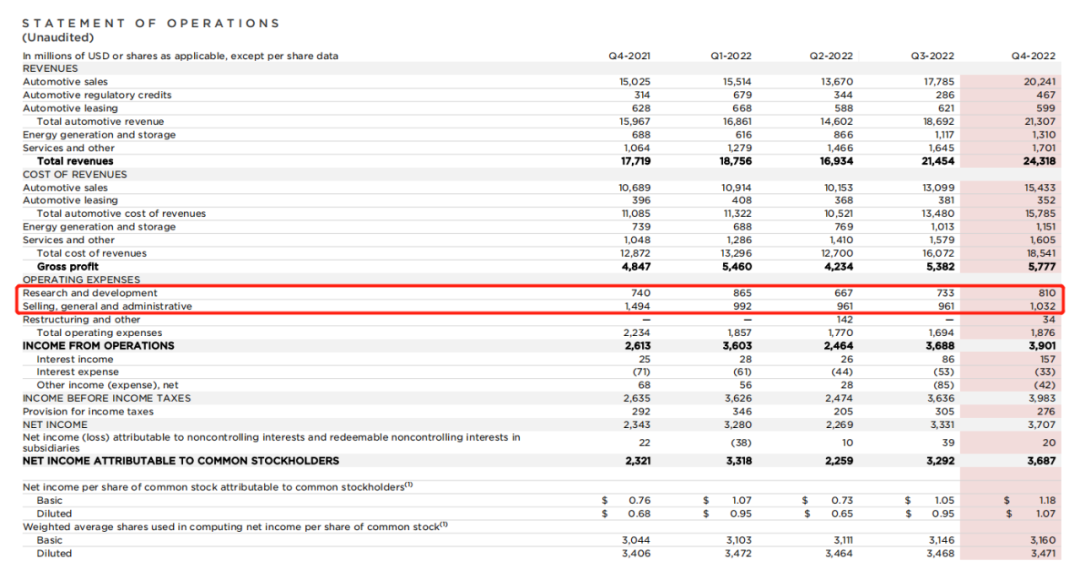Select Selling, general and administrative row label

click(x=107, y=306)
